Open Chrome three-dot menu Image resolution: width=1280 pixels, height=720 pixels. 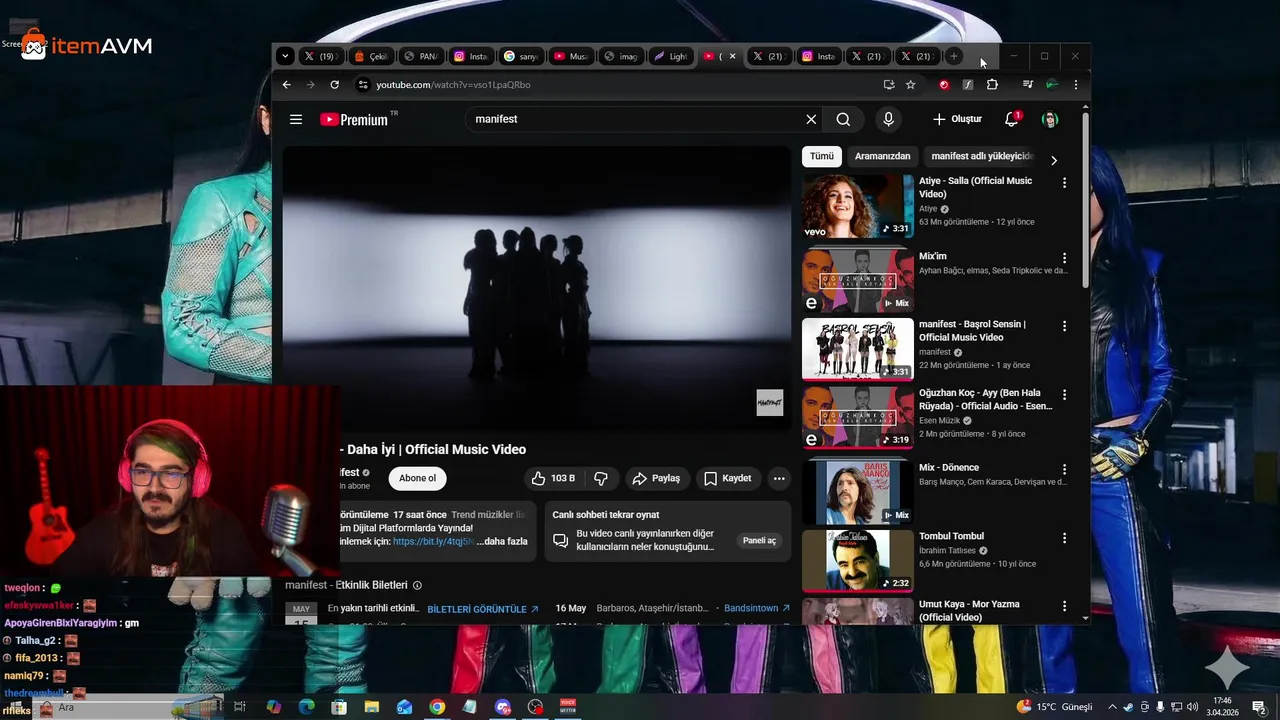click(1076, 85)
